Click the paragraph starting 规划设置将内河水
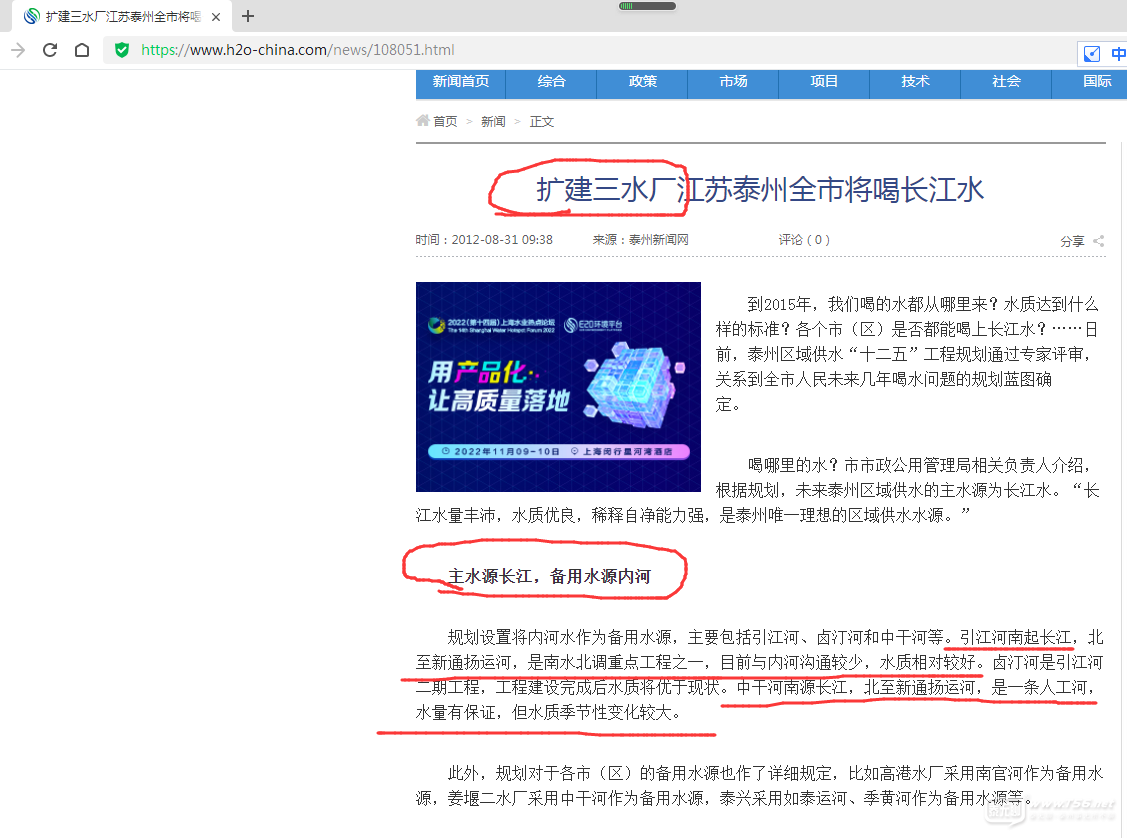 (x=760, y=675)
